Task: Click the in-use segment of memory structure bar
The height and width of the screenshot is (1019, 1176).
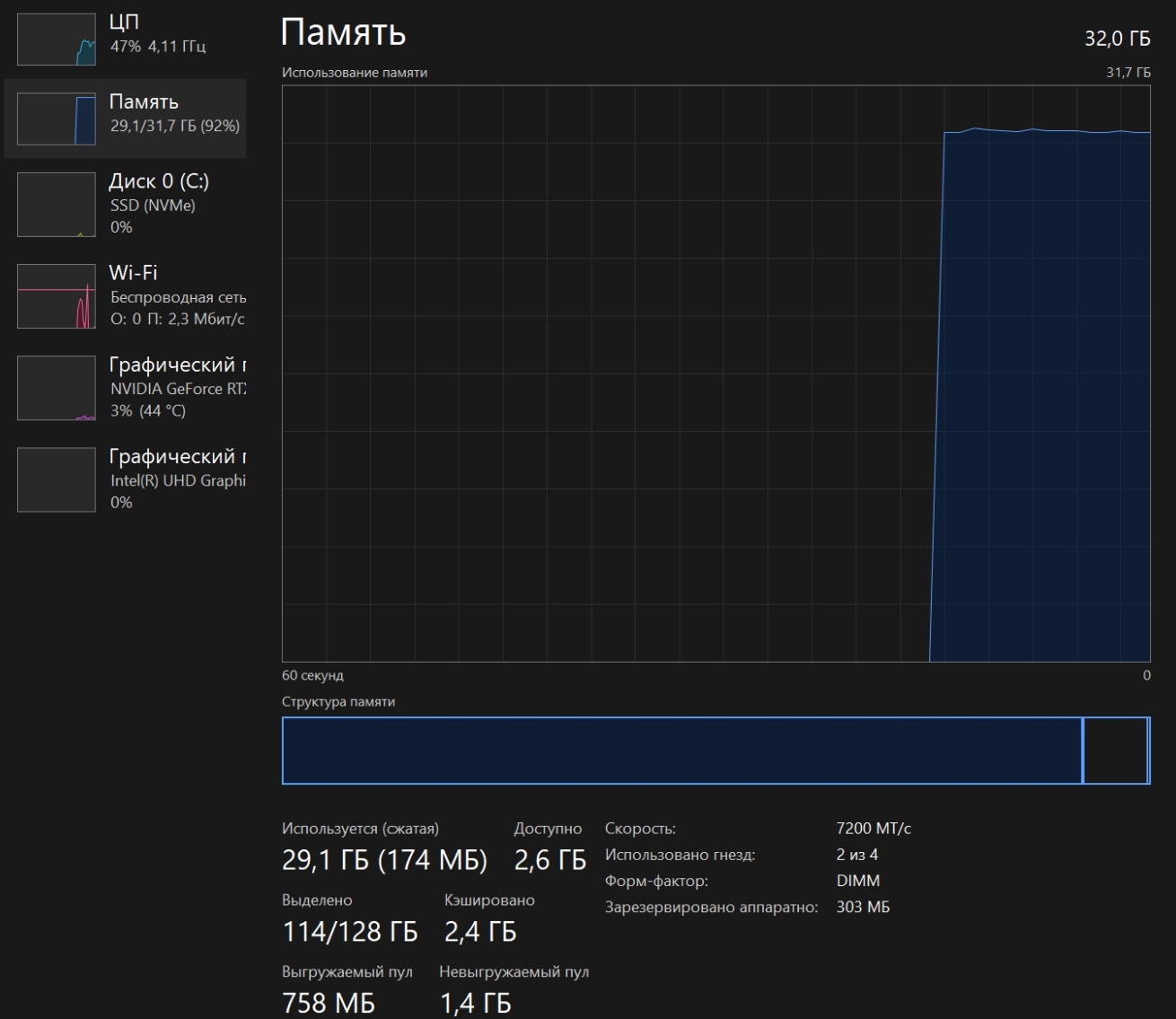Action: coord(682,751)
